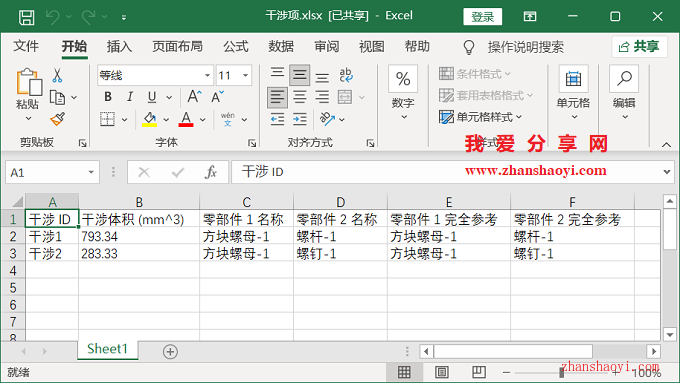The height and width of the screenshot is (383, 680).
Task: Click the lightbulb Tell Me icon
Action: pos(469,47)
